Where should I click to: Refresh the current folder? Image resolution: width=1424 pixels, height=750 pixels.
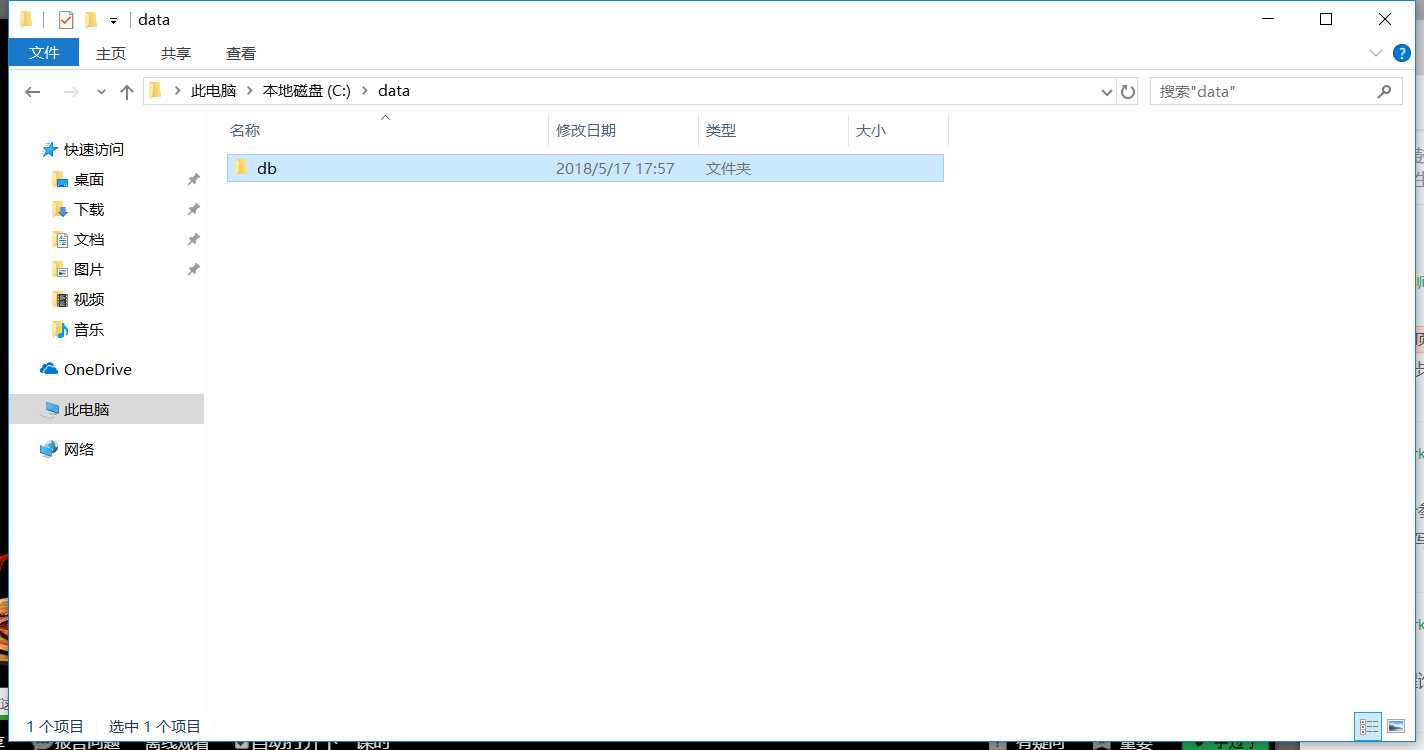(x=1128, y=92)
